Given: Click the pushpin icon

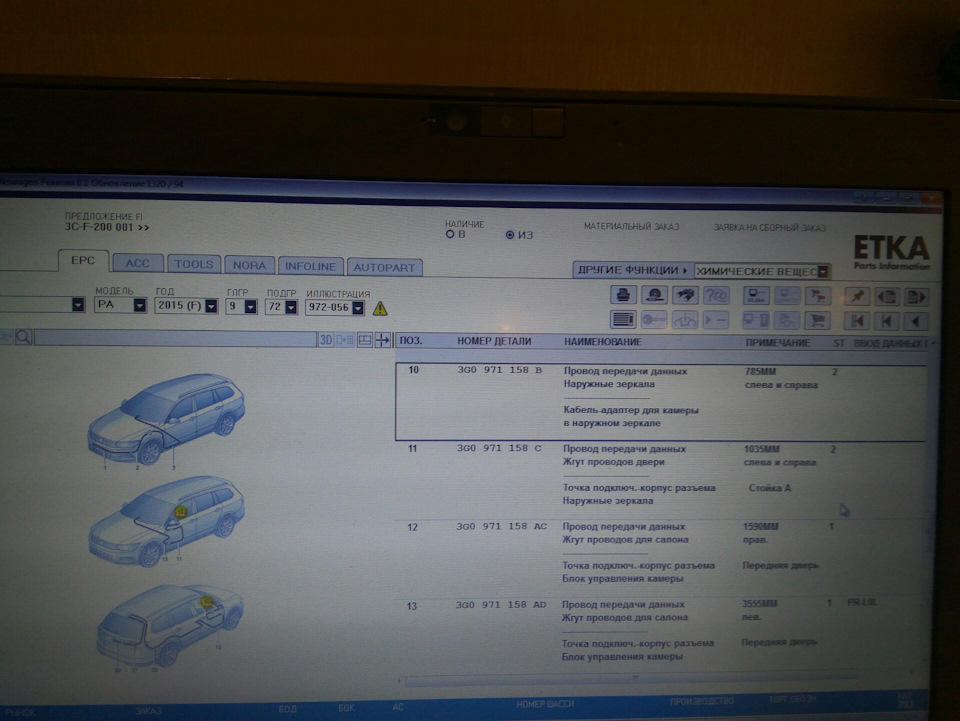Looking at the screenshot, I should [857, 297].
